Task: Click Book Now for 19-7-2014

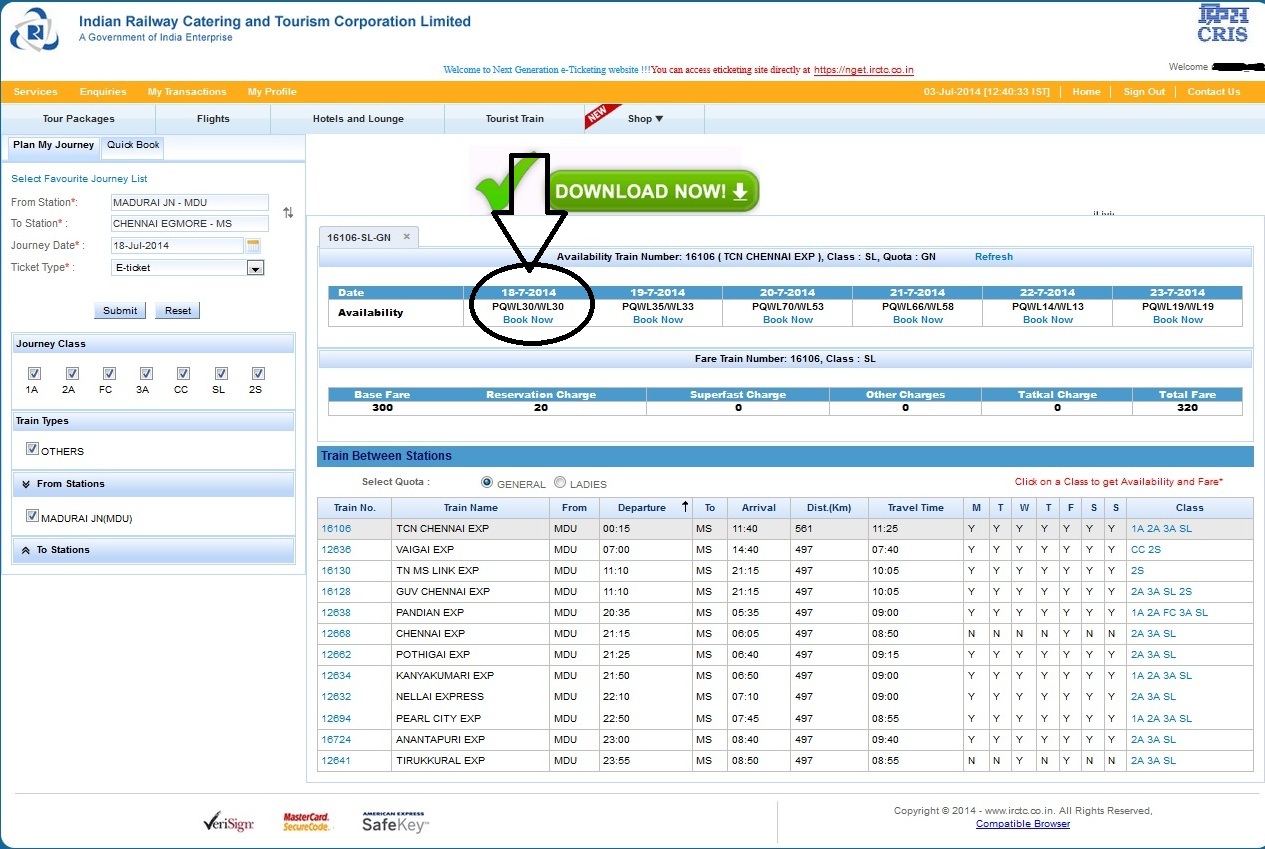Action: [658, 320]
